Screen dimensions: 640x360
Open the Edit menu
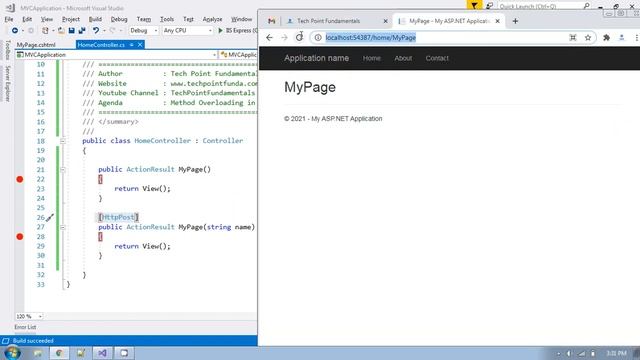coord(27,19)
